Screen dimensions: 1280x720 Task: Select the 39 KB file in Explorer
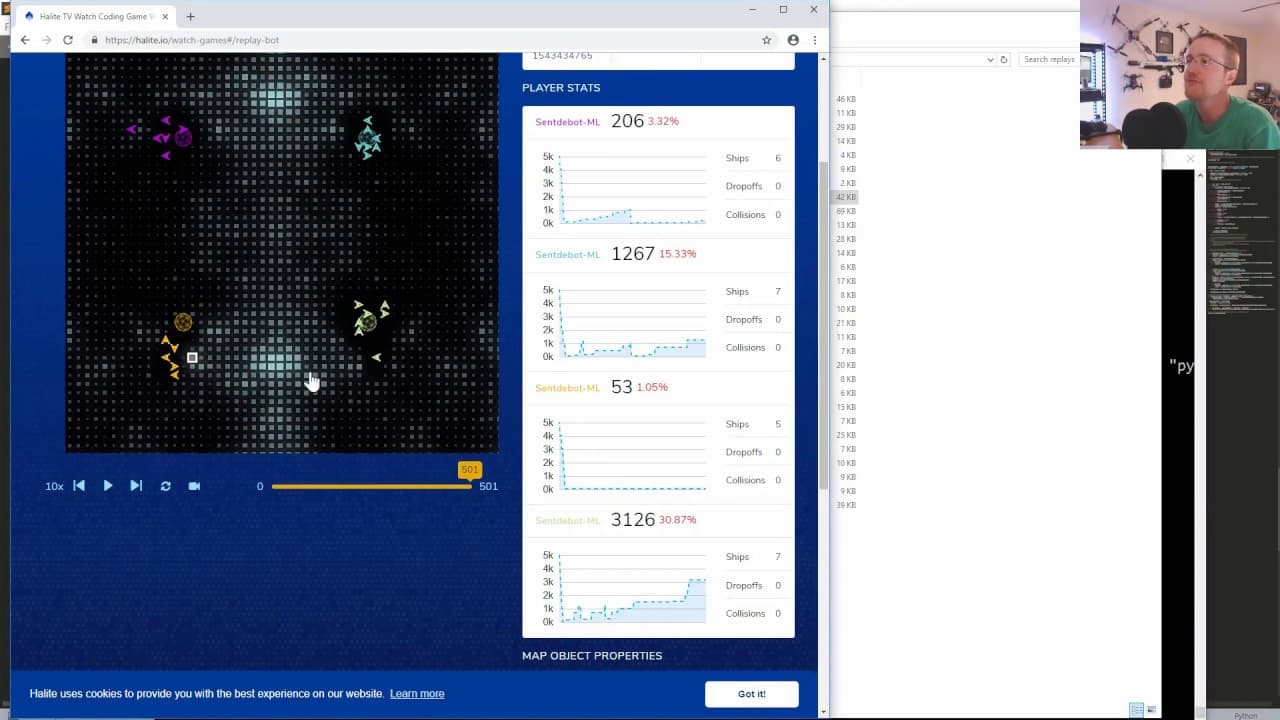[846, 505]
